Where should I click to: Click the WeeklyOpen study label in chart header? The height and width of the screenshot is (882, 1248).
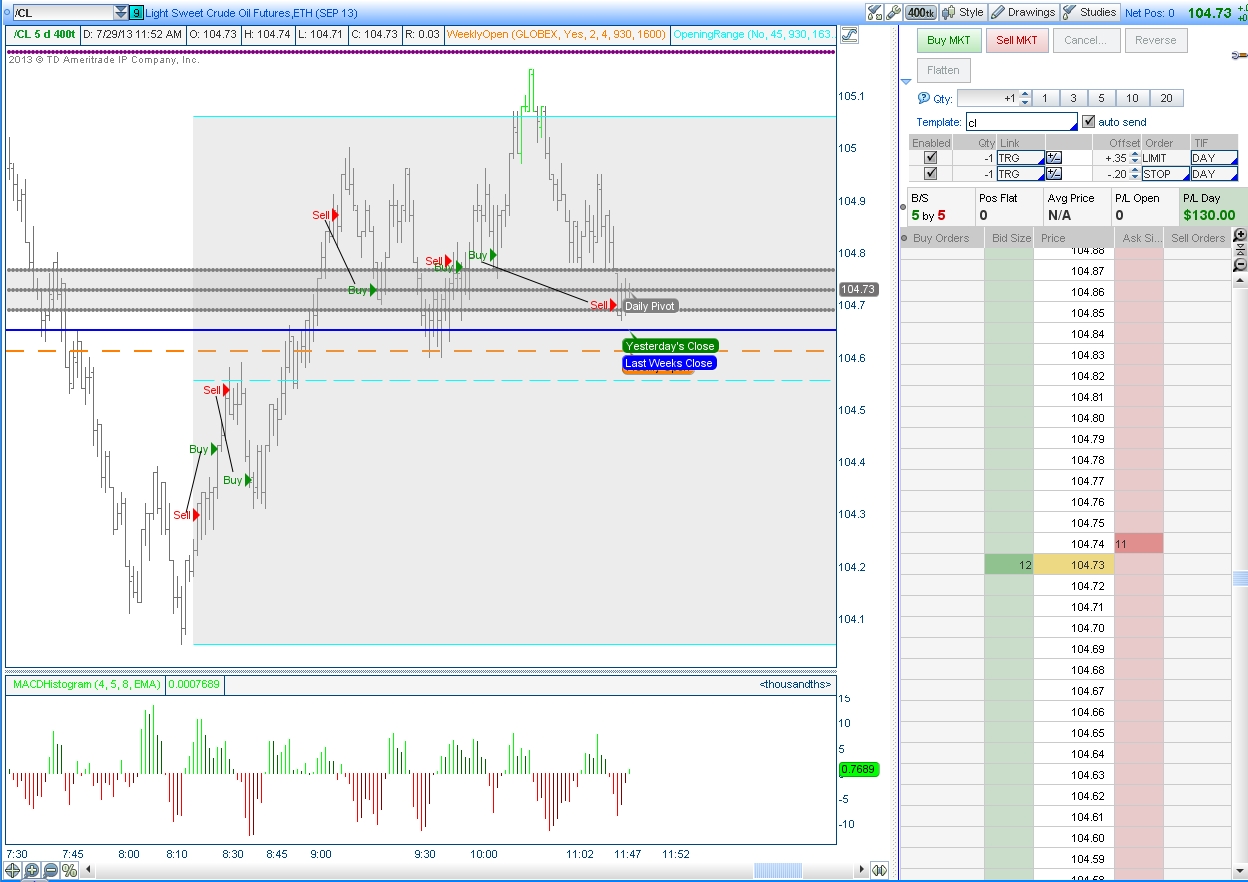click(555, 34)
